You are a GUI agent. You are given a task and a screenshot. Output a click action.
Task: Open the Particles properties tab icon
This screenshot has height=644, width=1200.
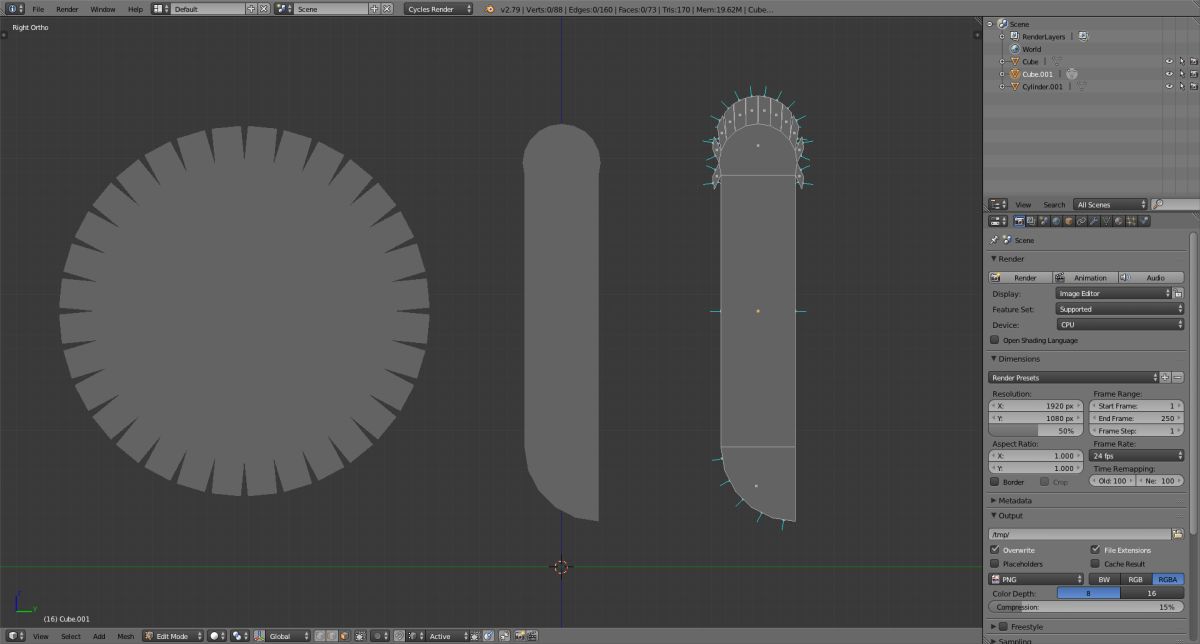1131,221
